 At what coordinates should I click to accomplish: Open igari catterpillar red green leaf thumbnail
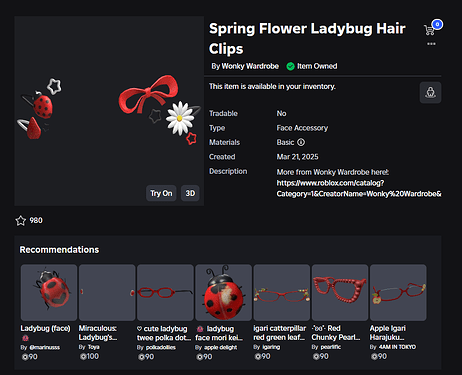[x=282, y=293]
